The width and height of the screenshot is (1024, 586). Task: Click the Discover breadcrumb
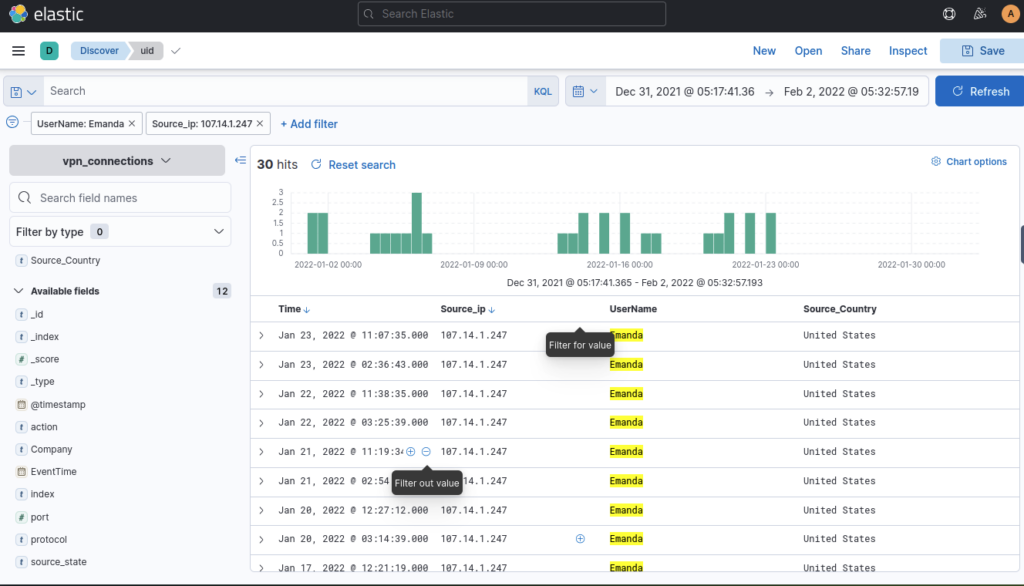click(99, 50)
